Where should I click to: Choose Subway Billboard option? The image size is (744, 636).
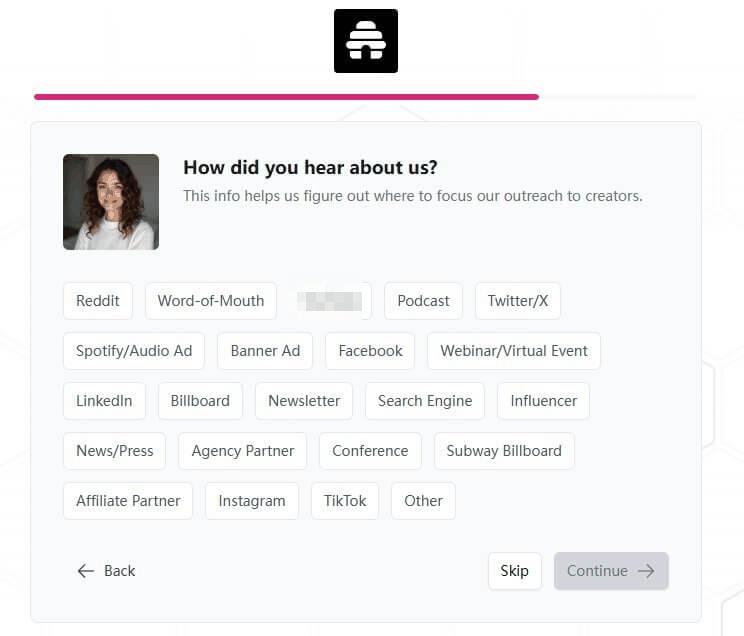point(504,451)
